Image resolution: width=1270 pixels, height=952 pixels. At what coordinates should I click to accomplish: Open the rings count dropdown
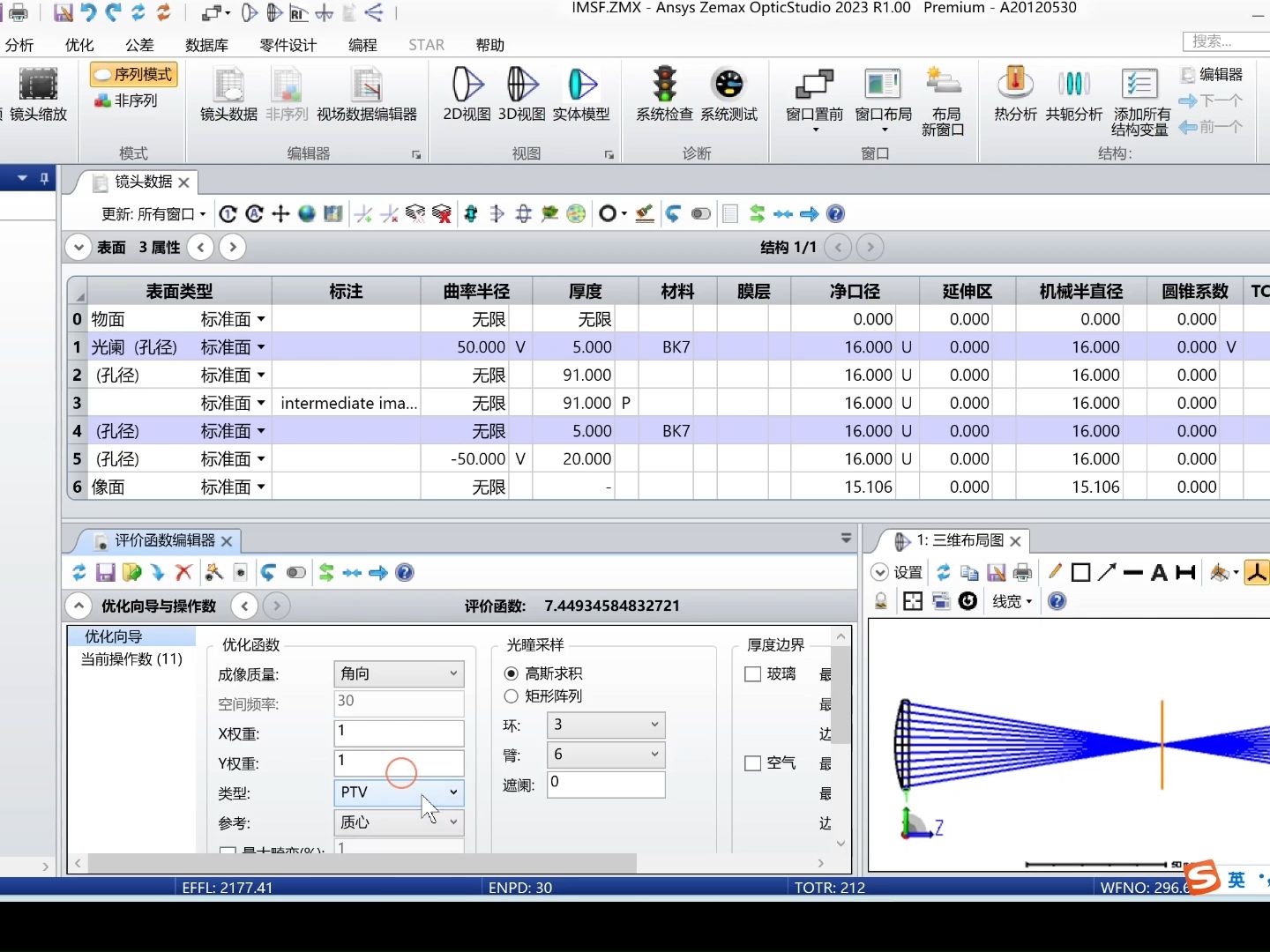606,725
